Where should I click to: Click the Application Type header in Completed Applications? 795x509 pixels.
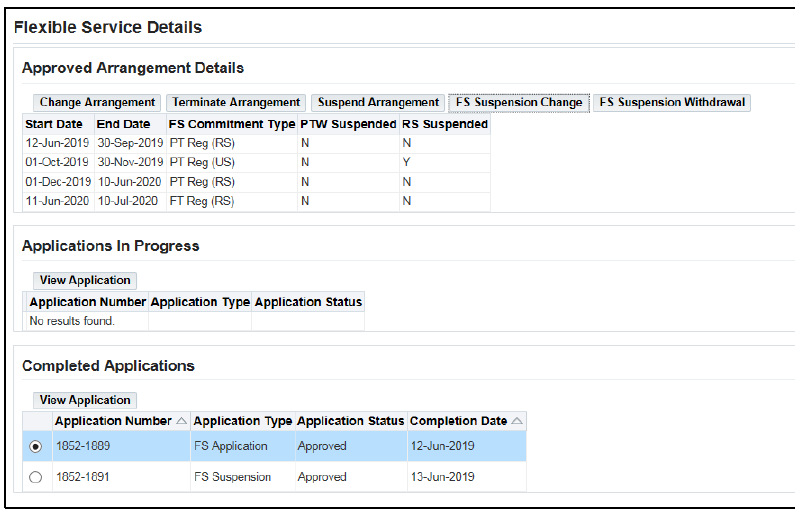pos(242,422)
